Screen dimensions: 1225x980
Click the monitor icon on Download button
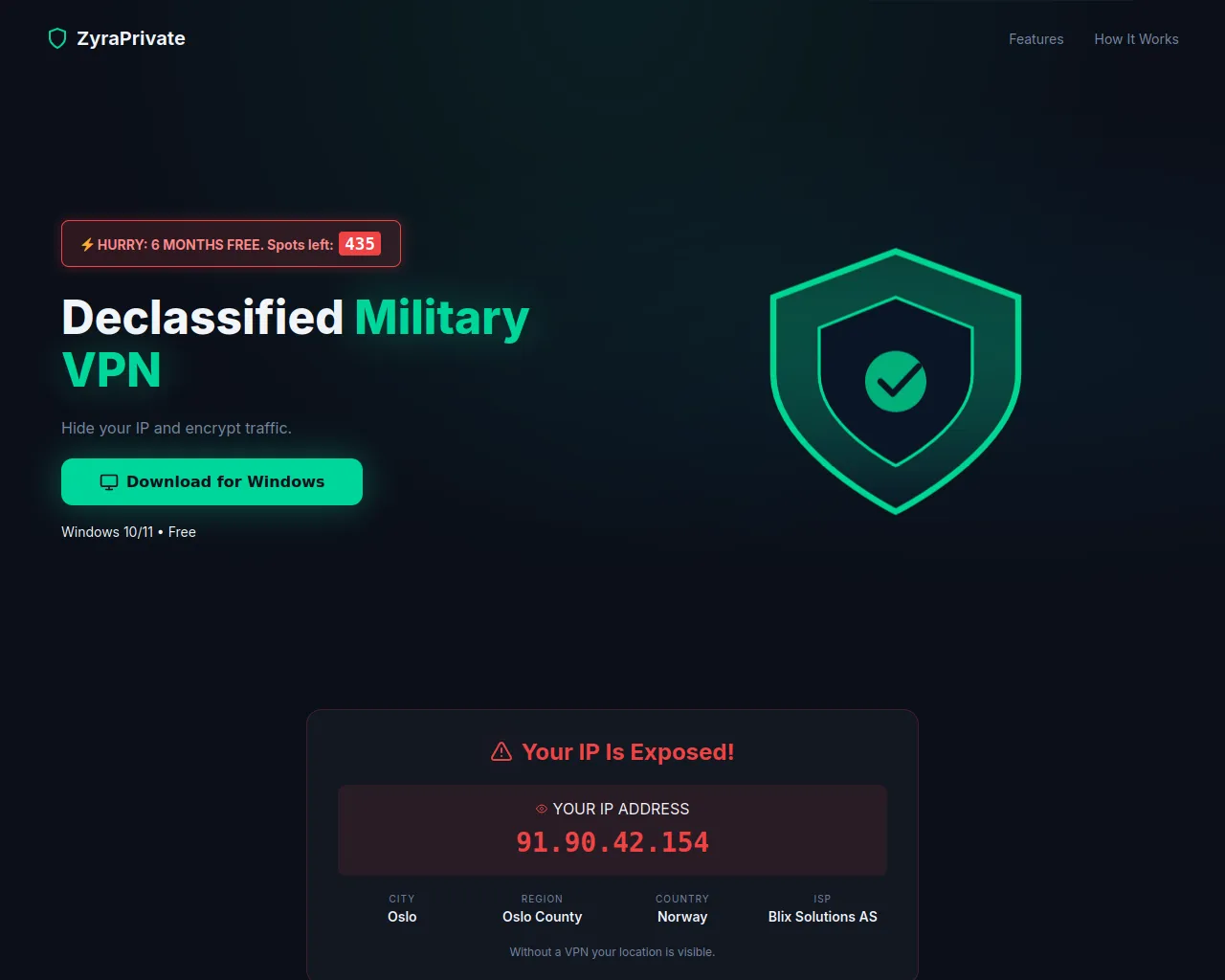point(109,482)
